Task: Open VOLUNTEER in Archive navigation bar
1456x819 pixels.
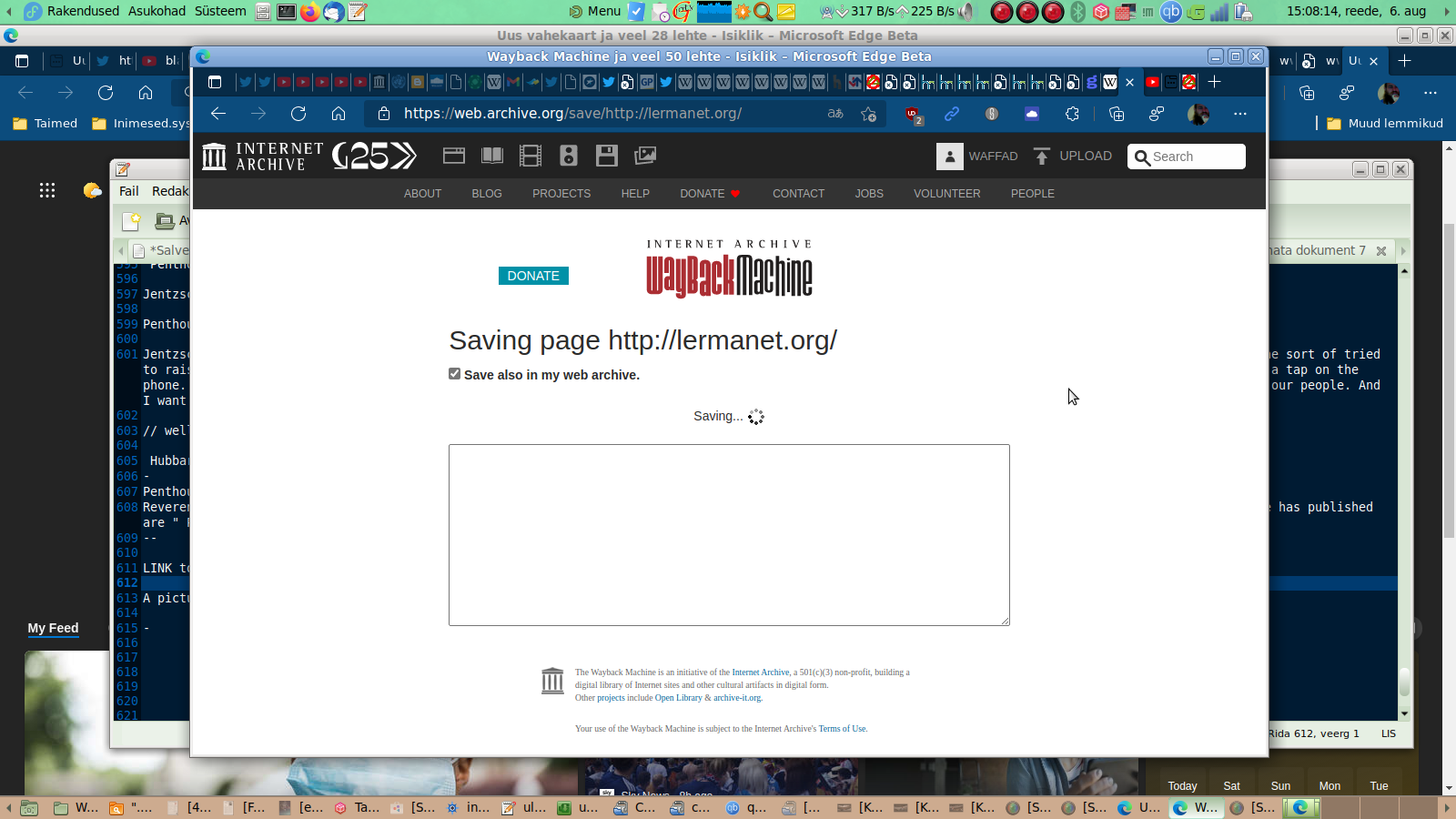Action: (x=947, y=194)
